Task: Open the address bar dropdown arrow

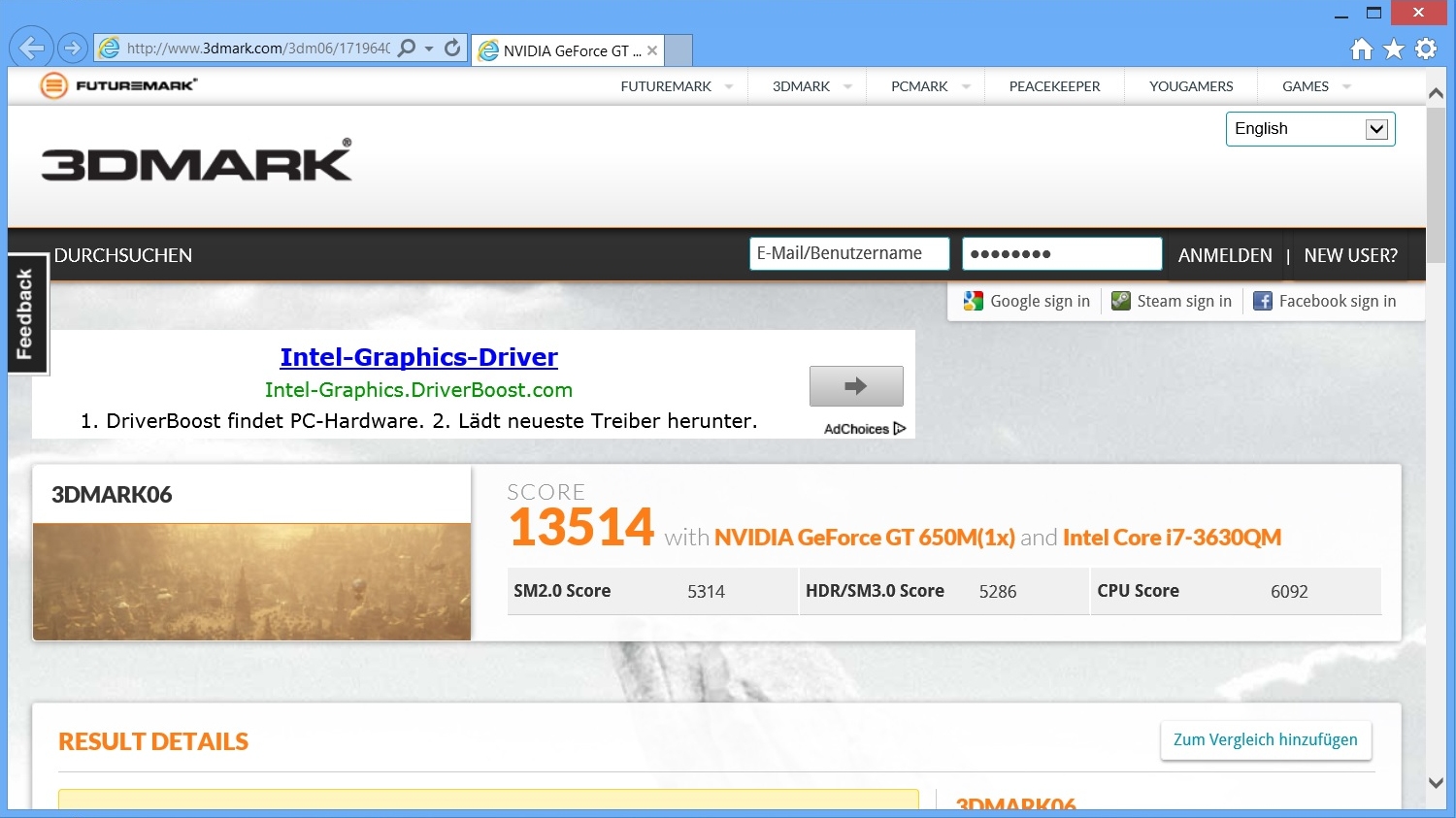Action: [x=429, y=49]
